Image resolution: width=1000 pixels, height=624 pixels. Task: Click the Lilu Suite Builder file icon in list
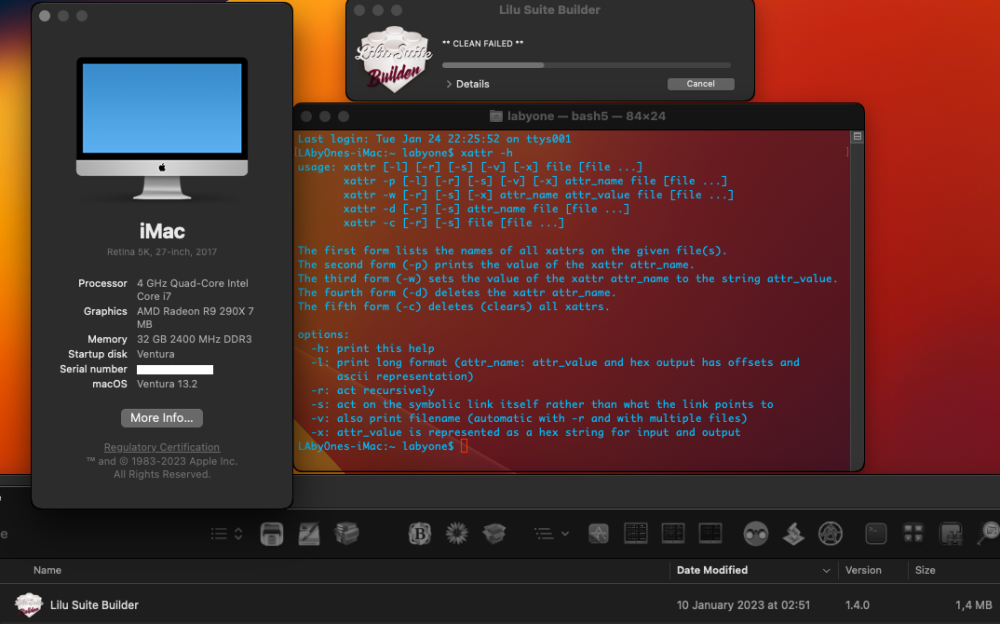click(29, 605)
